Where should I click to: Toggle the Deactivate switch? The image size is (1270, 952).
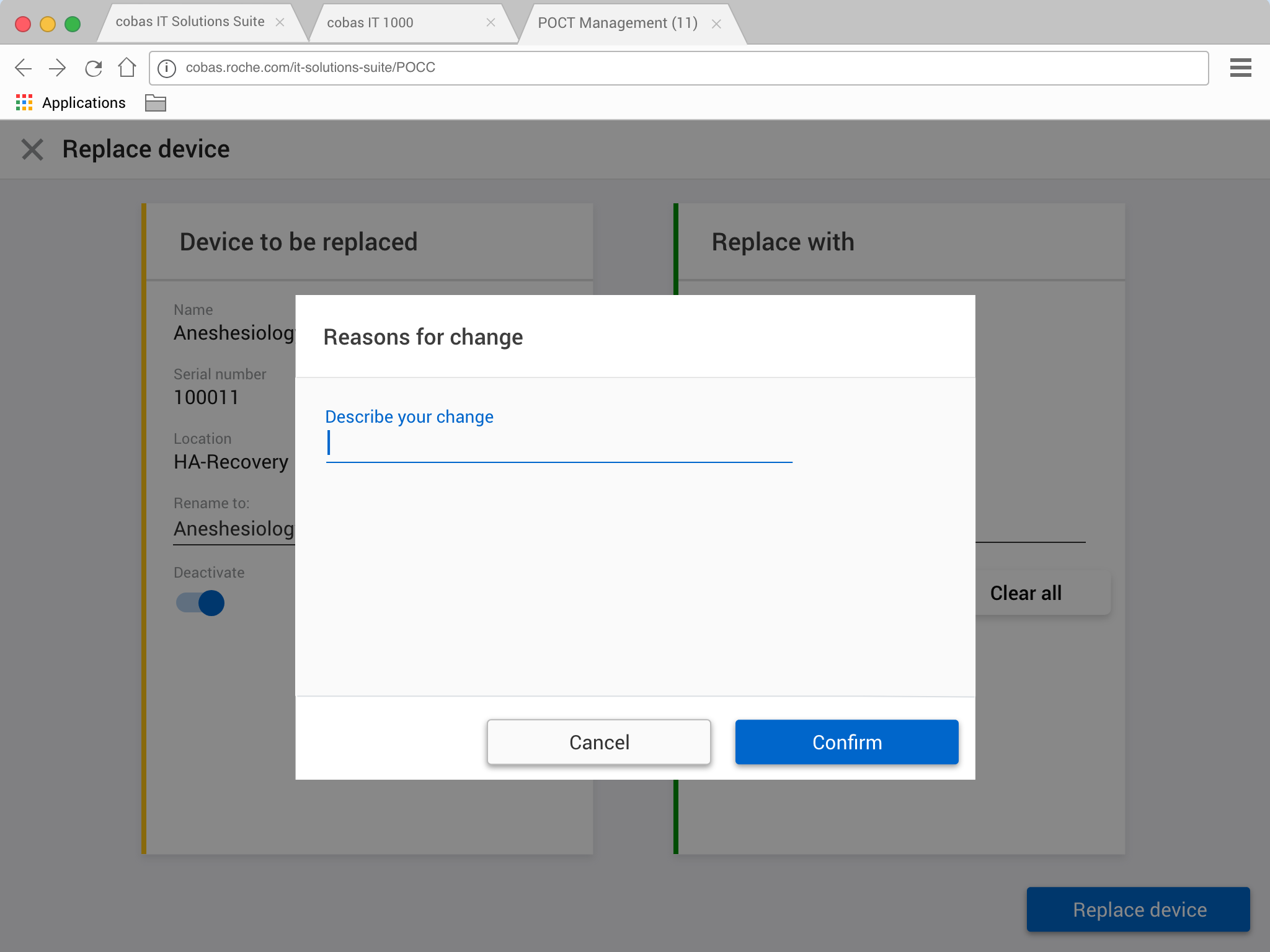(x=200, y=602)
